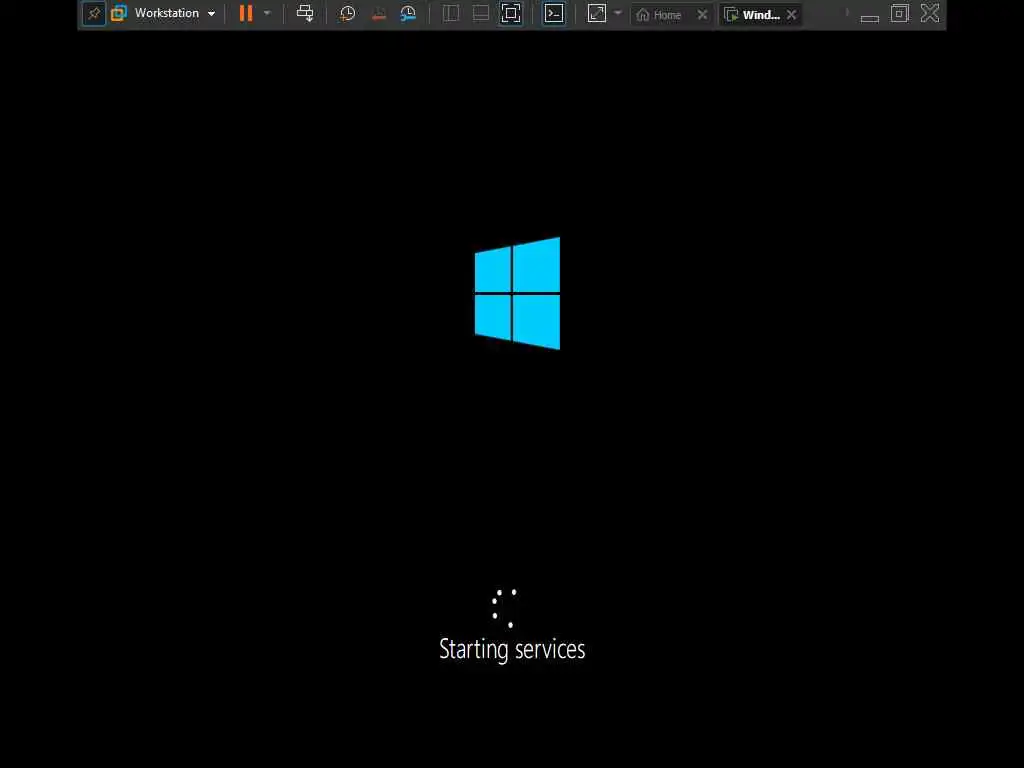Show or hide the library sidebar
The height and width of the screenshot is (768, 1024).
coord(451,14)
